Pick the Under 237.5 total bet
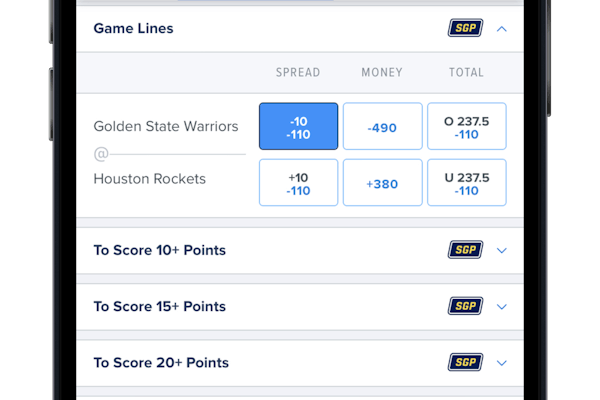Screen dimensions: 600x400 tap(466, 182)
